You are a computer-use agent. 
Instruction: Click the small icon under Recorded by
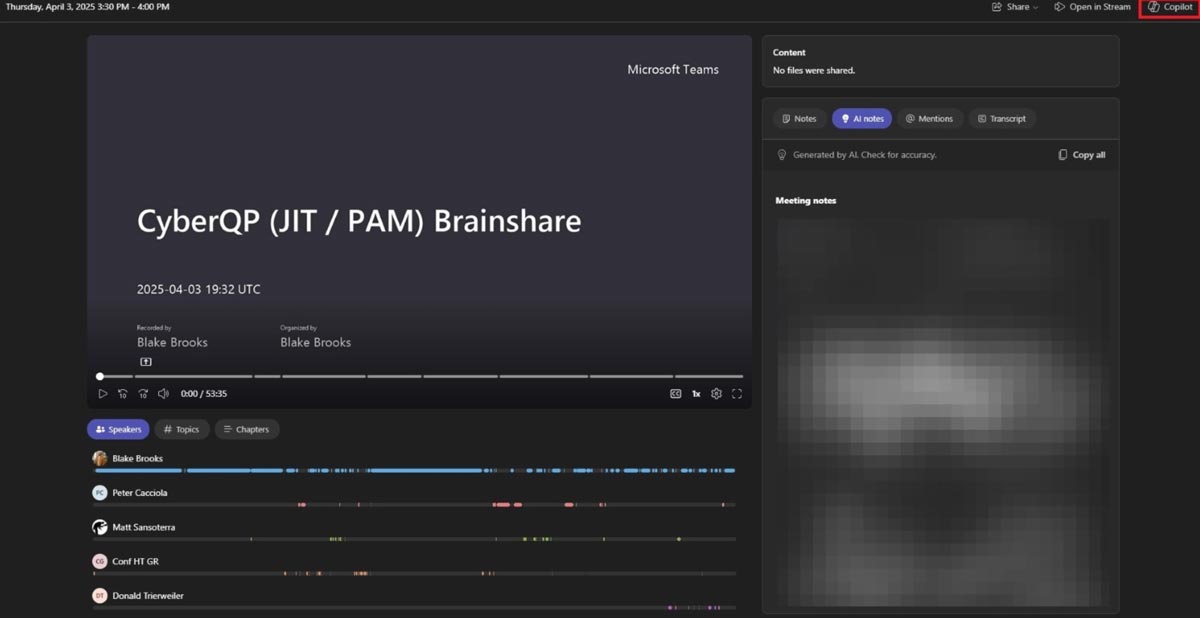click(x=145, y=362)
